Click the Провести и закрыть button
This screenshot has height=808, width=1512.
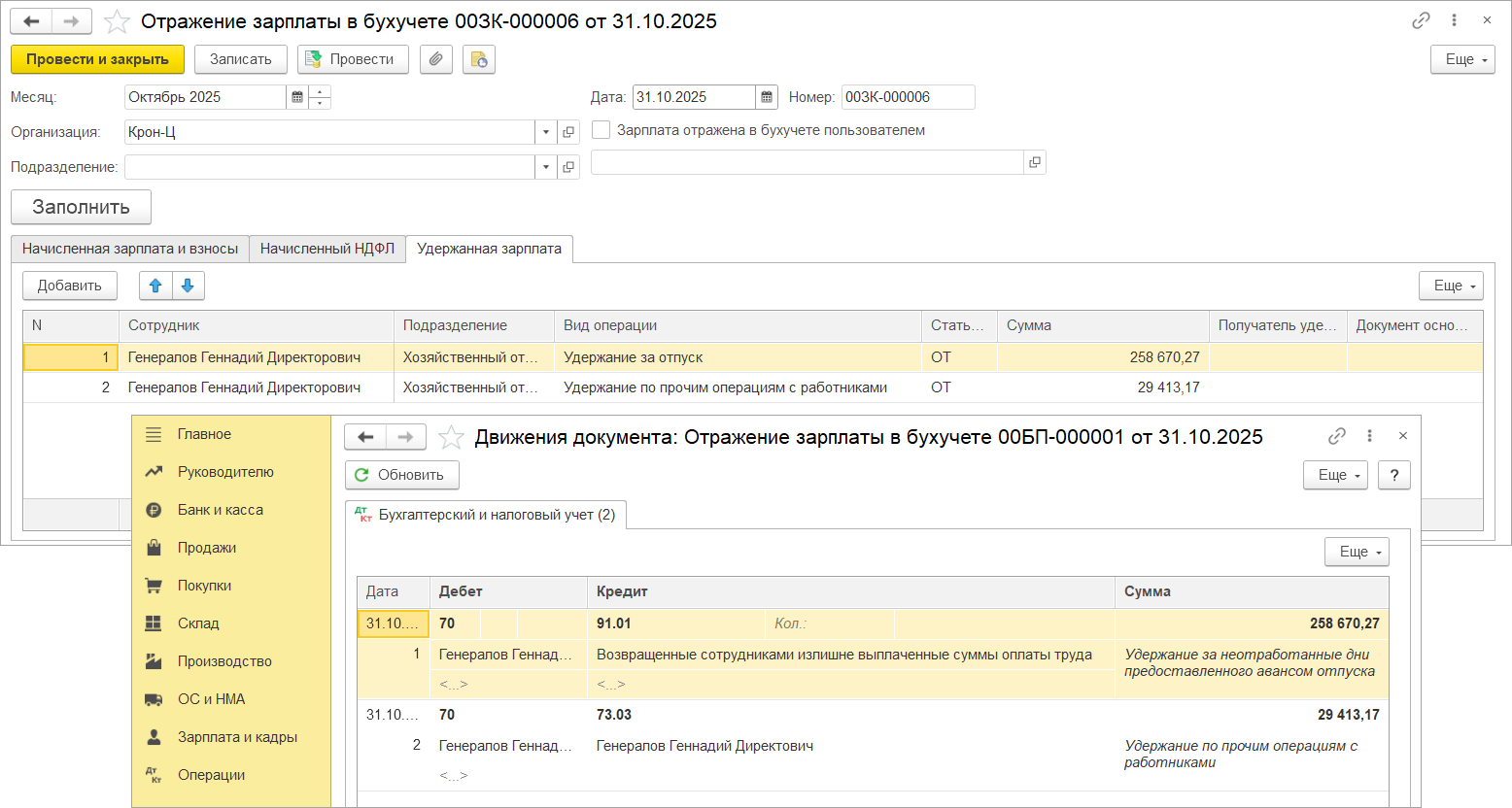coord(97,59)
